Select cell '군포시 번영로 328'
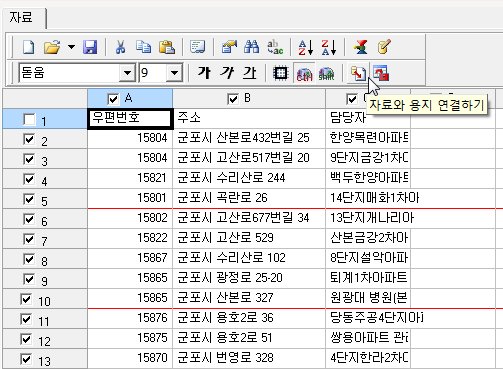The width and height of the screenshot is (503, 369). tap(249, 358)
